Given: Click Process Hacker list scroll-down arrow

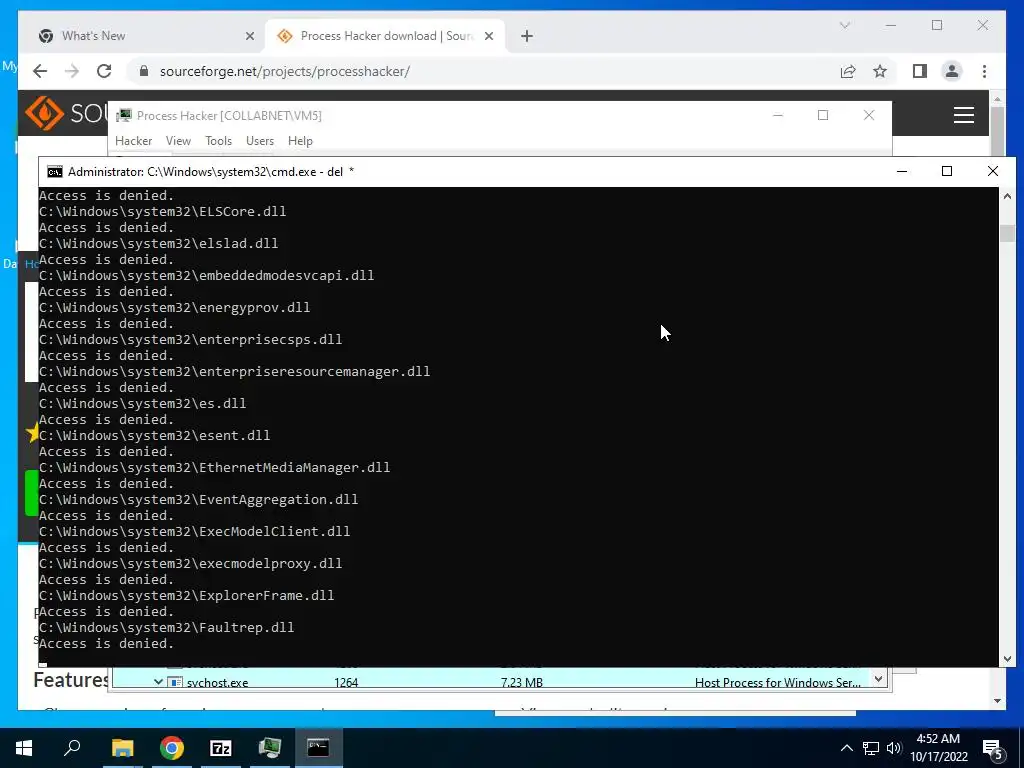Looking at the screenshot, I should pyautogui.click(x=878, y=679).
